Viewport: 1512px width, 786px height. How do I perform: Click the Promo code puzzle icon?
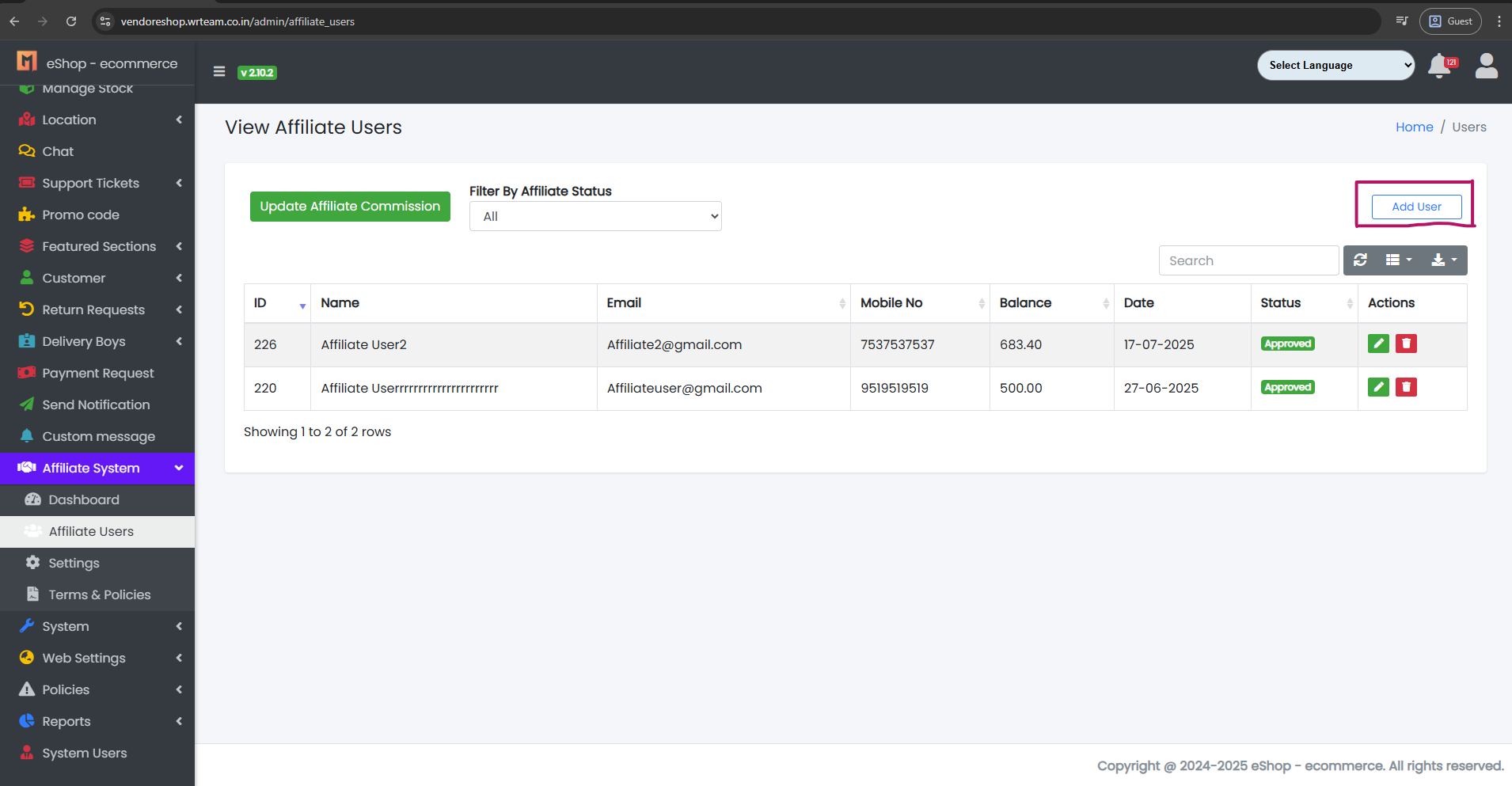click(27, 215)
